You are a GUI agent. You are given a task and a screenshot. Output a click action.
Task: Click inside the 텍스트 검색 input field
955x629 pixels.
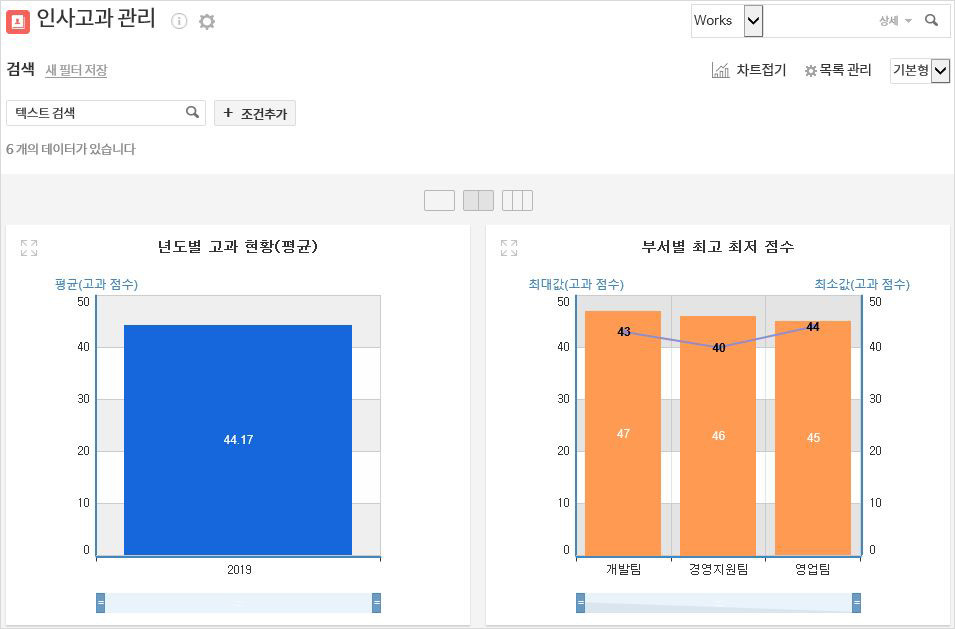[95, 113]
